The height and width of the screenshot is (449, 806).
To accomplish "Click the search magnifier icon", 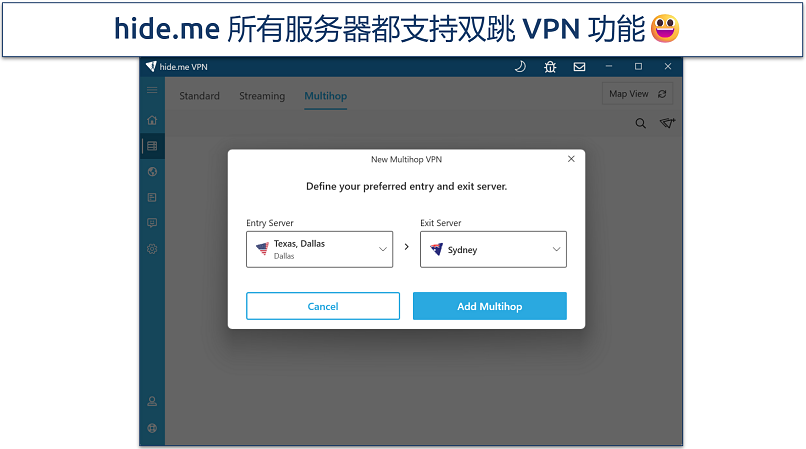I will pyautogui.click(x=640, y=123).
